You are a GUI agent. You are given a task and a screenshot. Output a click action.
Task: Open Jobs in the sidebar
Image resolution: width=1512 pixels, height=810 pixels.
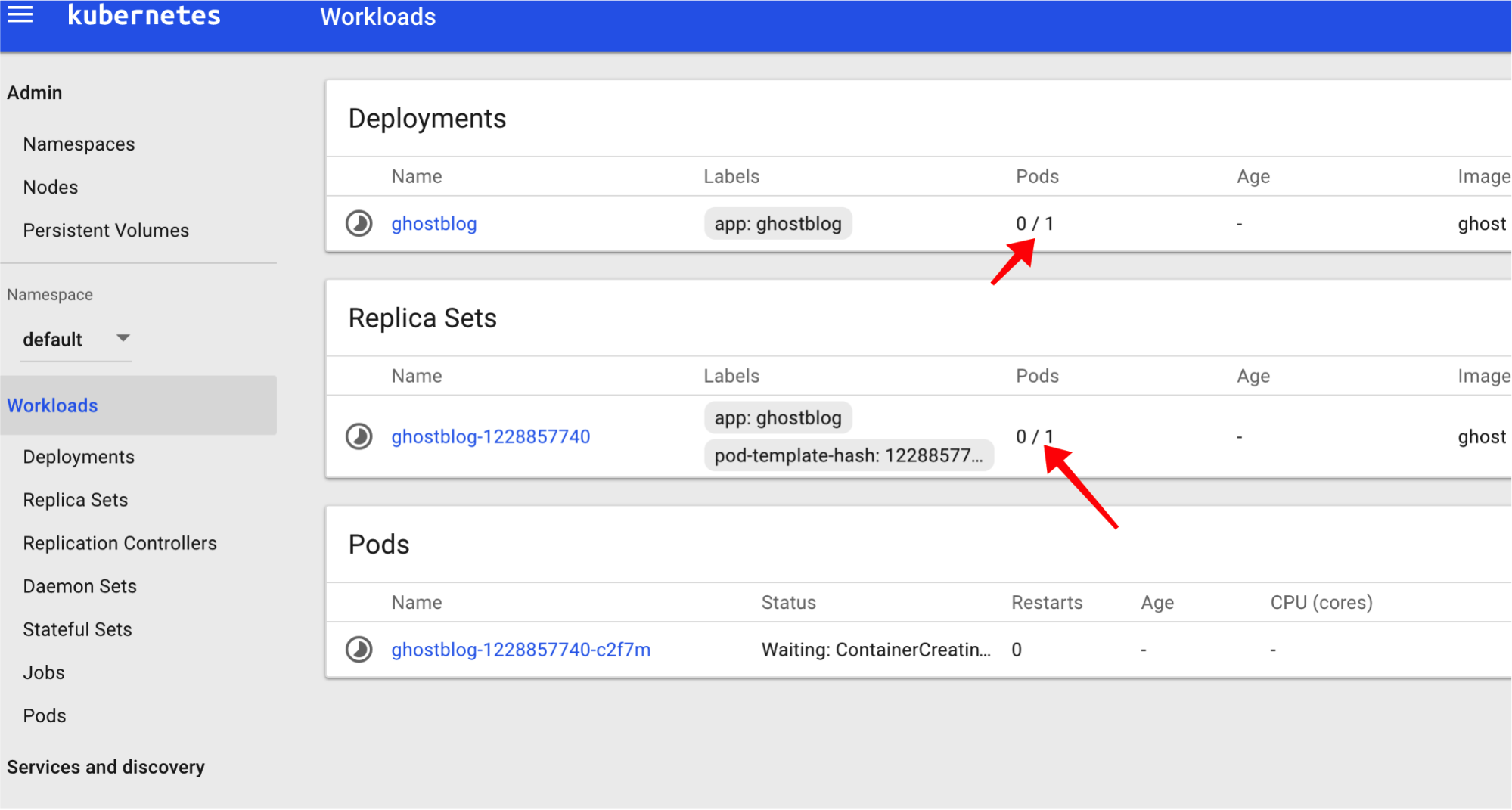(x=44, y=672)
